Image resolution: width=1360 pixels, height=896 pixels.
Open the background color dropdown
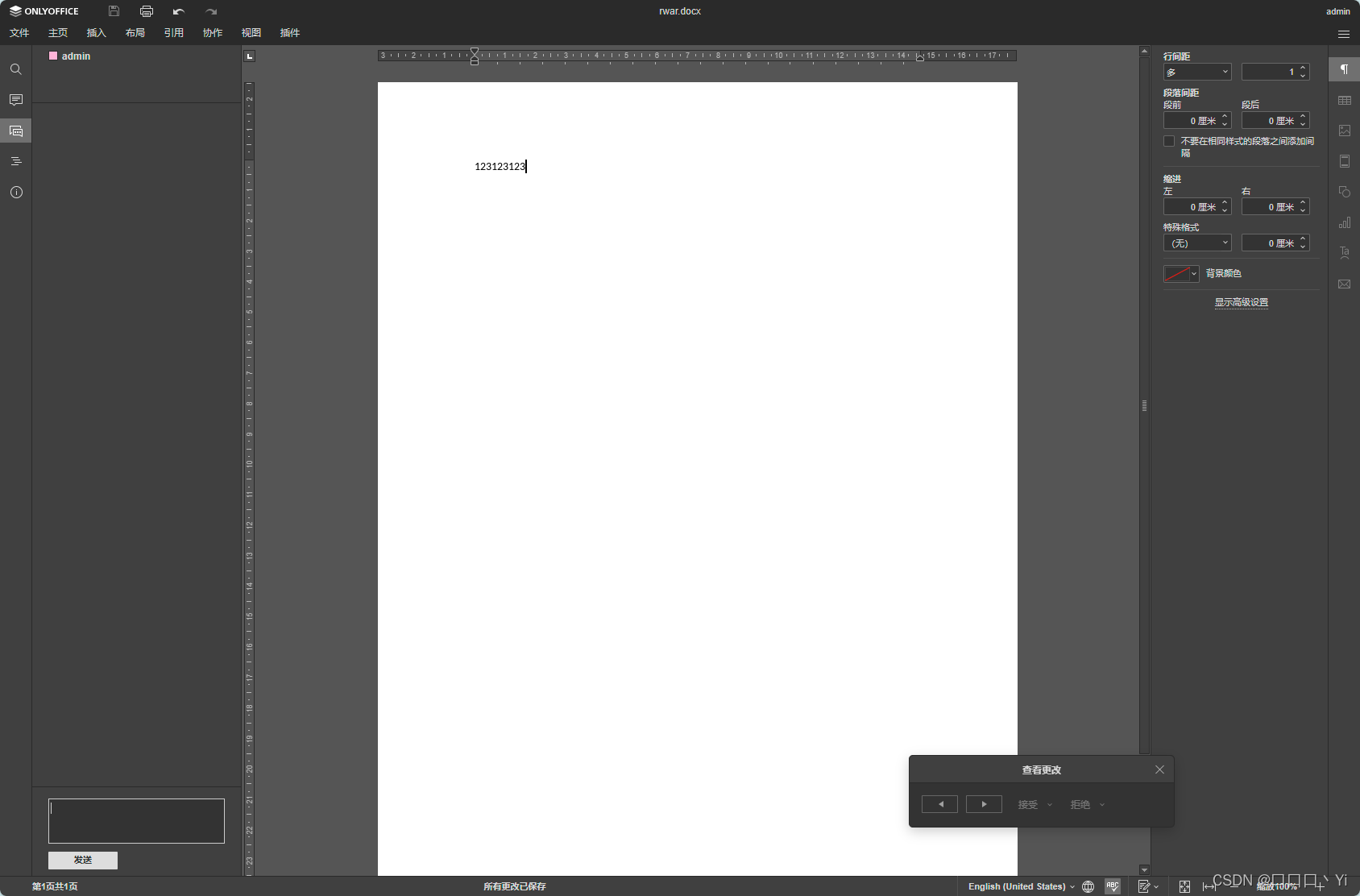point(1194,274)
